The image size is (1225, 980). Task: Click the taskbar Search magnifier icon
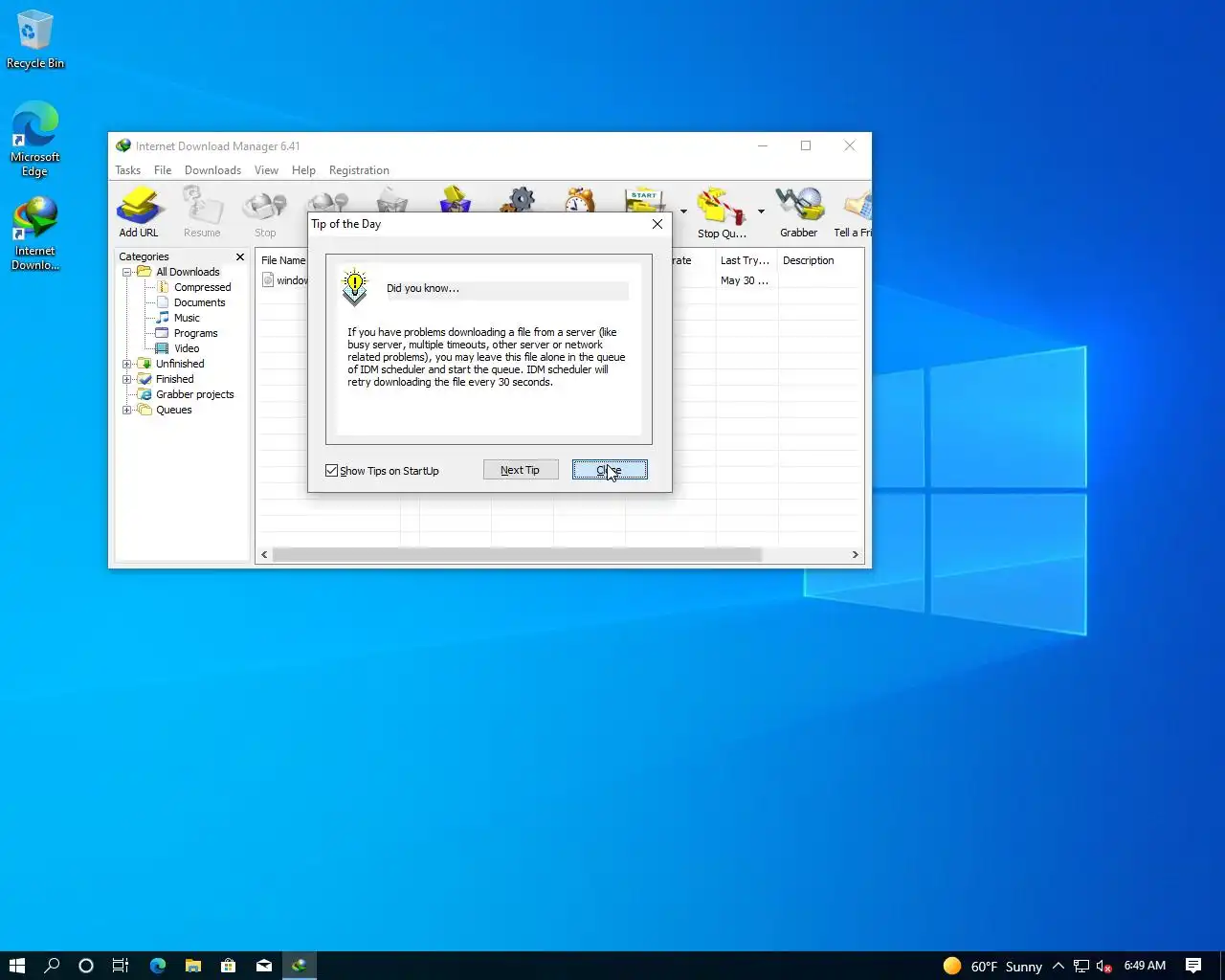[x=52, y=966]
